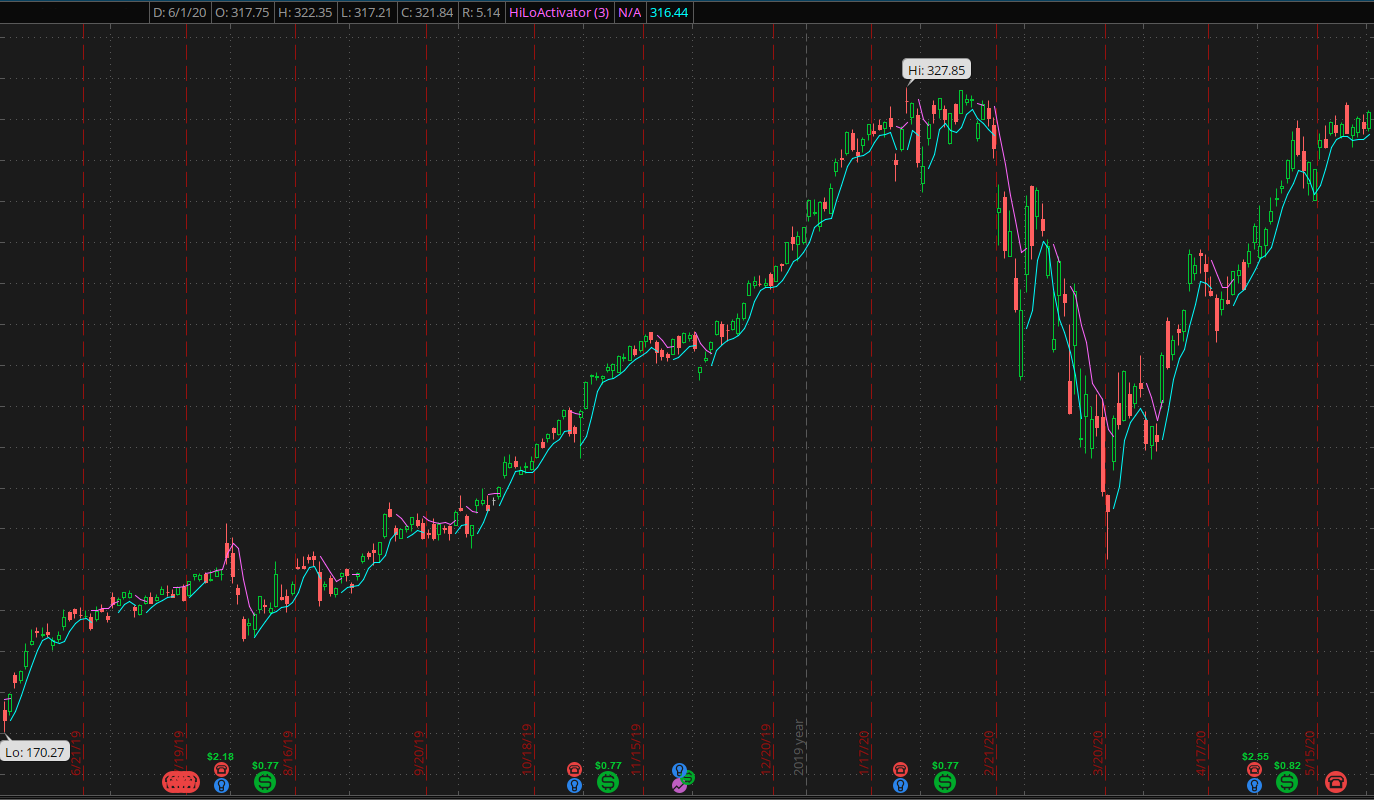This screenshot has width=1374, height=800.
Task: Click the red phone icon near 1/17/20
Action: tap(900, 769)
